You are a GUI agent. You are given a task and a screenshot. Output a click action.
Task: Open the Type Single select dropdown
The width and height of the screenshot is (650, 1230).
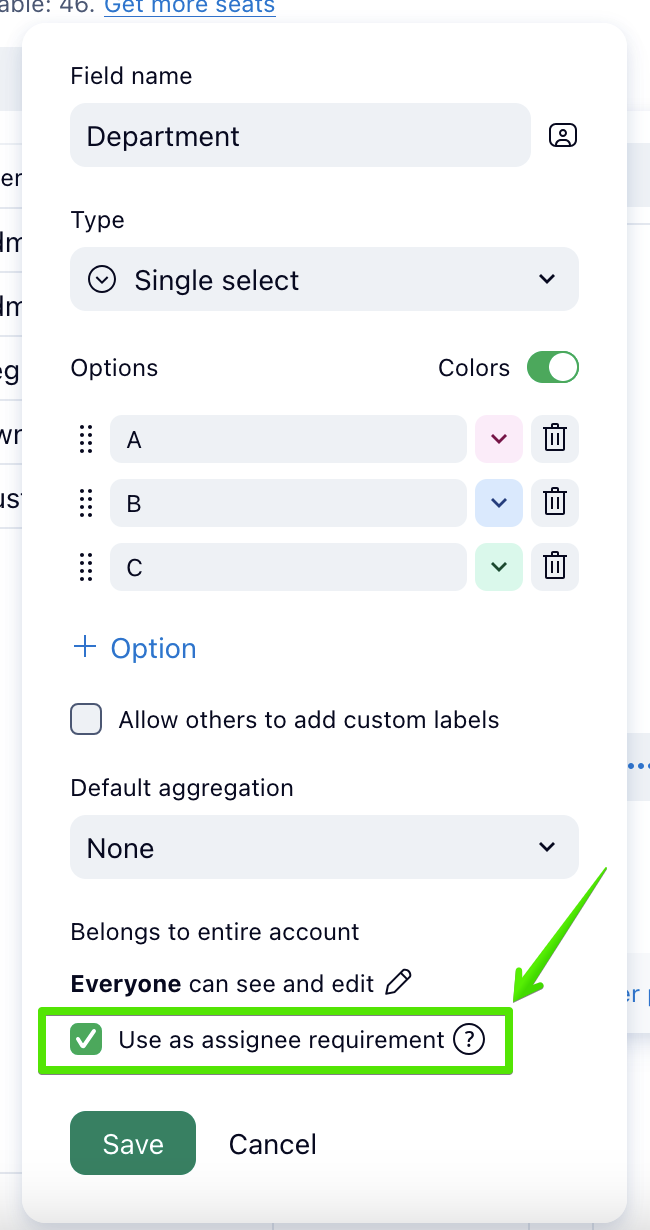pos(324,280)
